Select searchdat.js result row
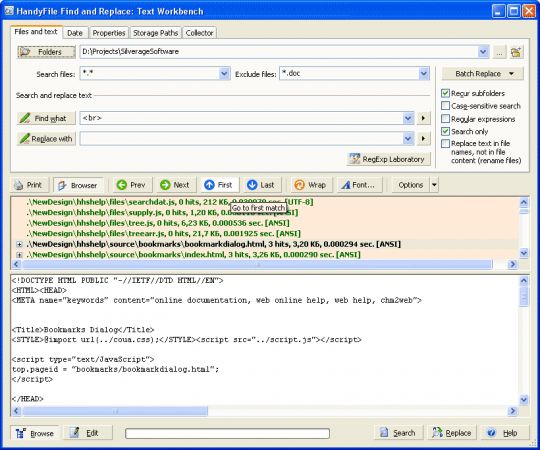 coord(169,202)
